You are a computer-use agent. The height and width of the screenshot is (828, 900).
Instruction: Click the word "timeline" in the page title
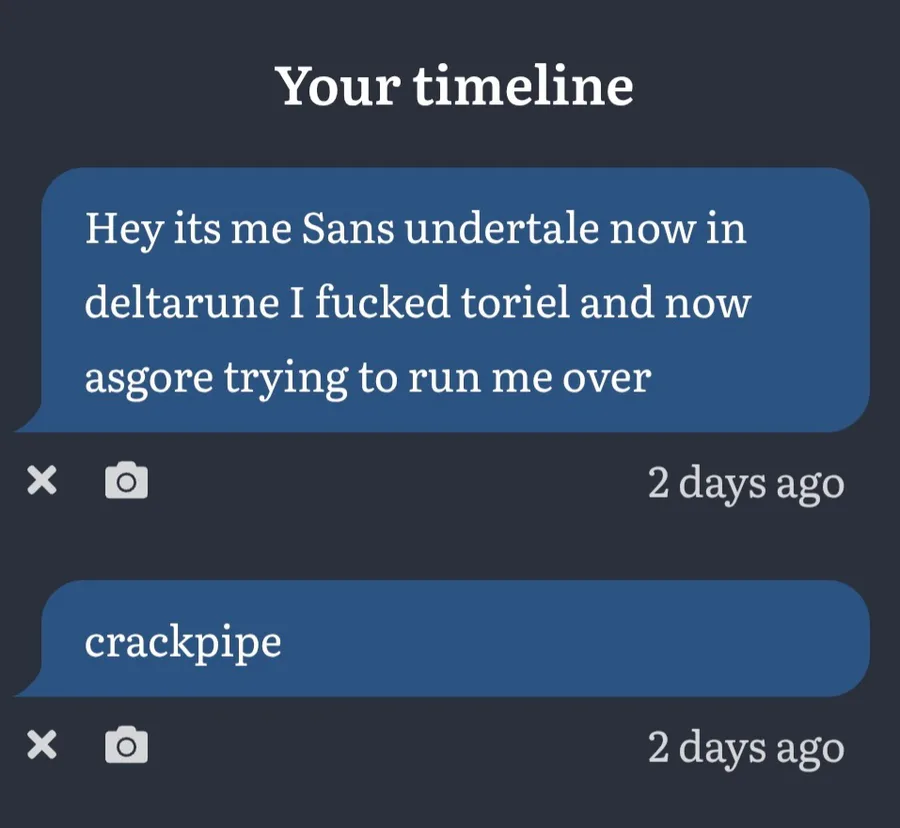[x=523, y=86]
